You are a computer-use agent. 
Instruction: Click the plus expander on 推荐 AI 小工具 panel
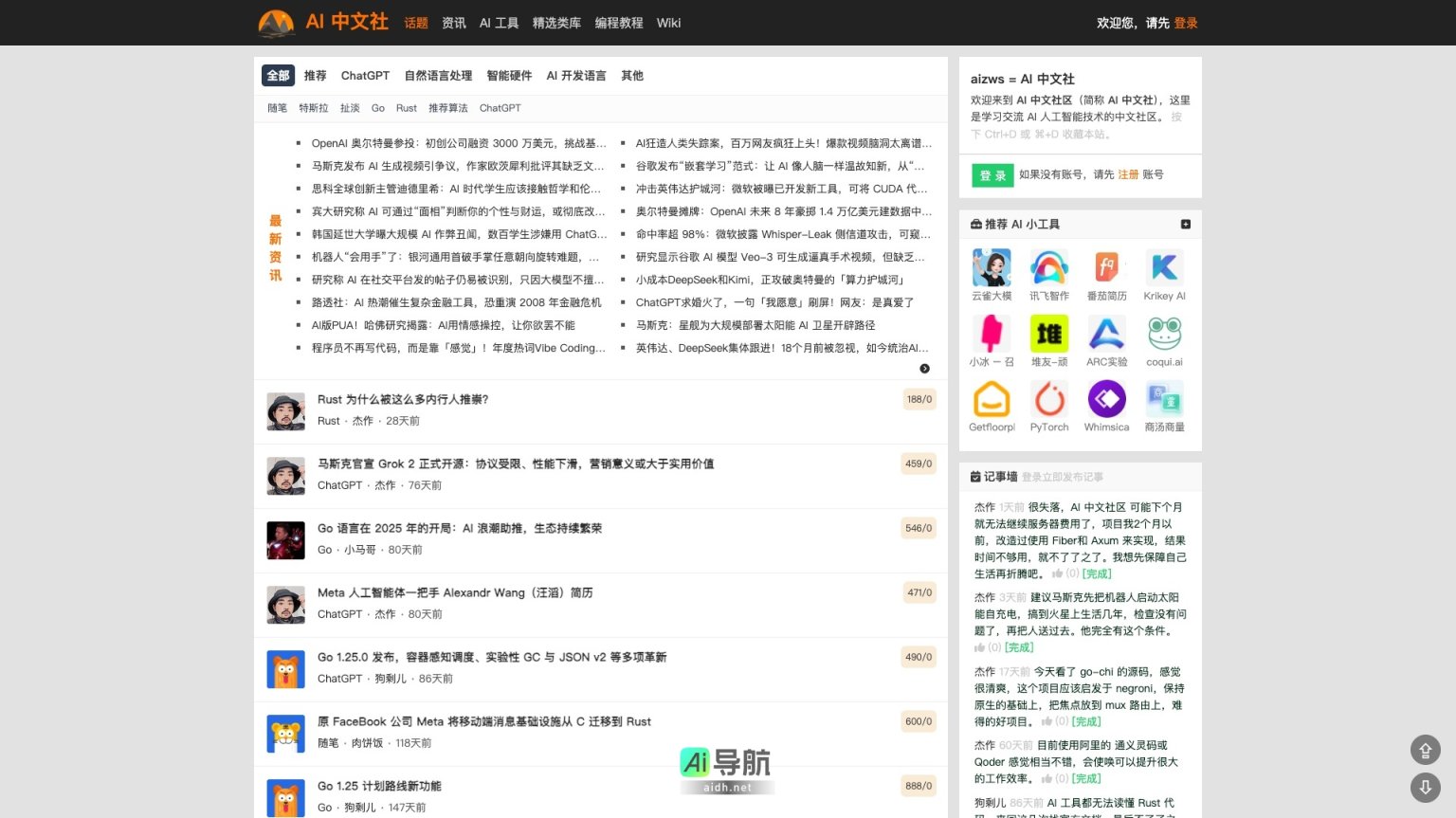(1186, 224)
